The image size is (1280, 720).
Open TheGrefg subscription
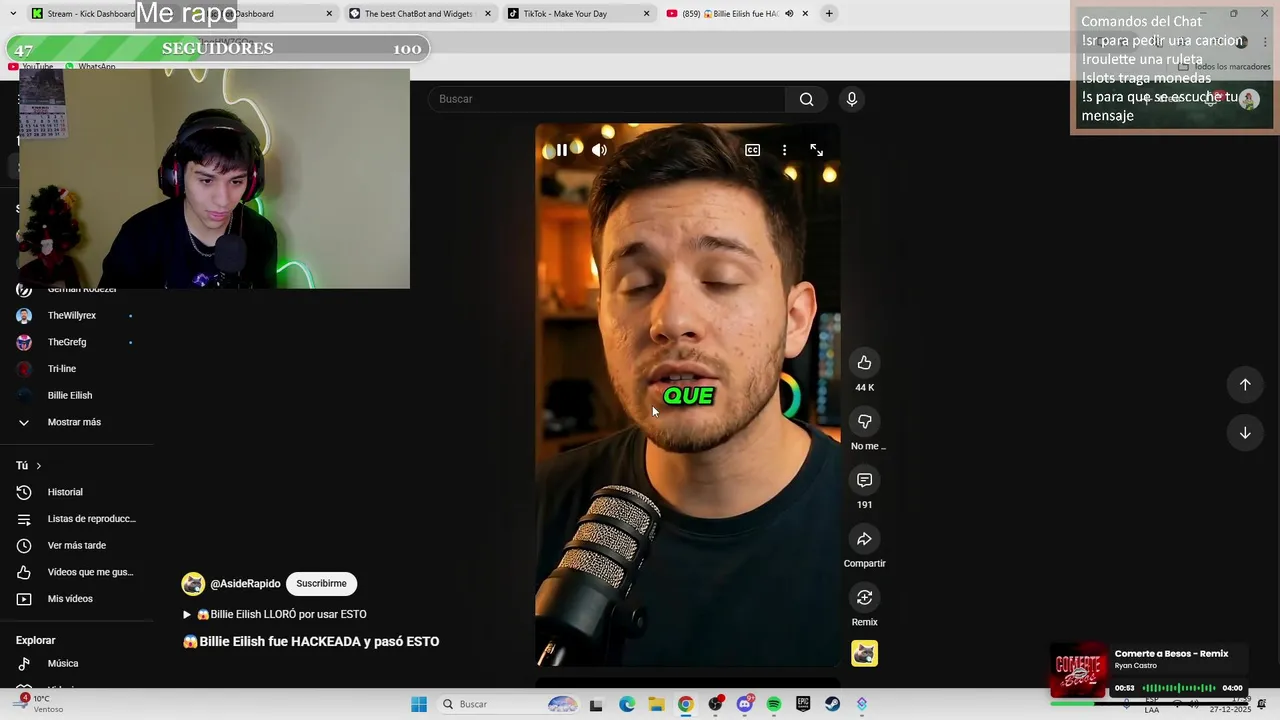click(67, 342)
